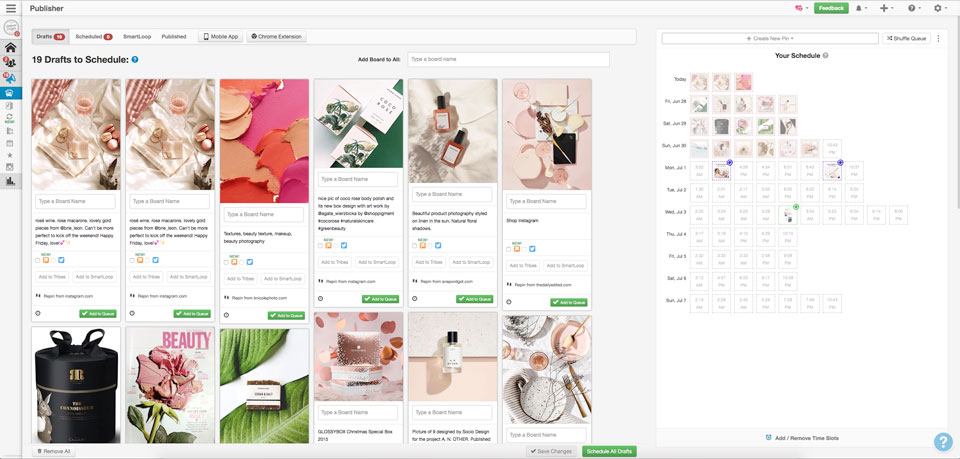Click the Home icon in sidebar

[10, 47]
